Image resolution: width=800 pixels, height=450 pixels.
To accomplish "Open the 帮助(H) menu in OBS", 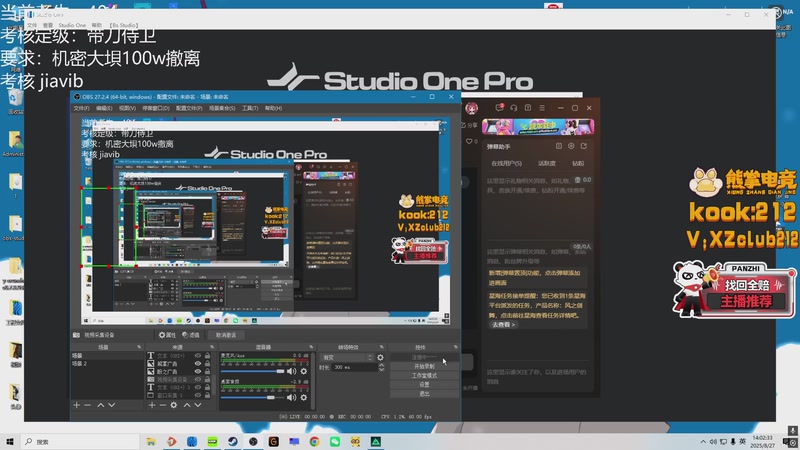I will point(273,108).
